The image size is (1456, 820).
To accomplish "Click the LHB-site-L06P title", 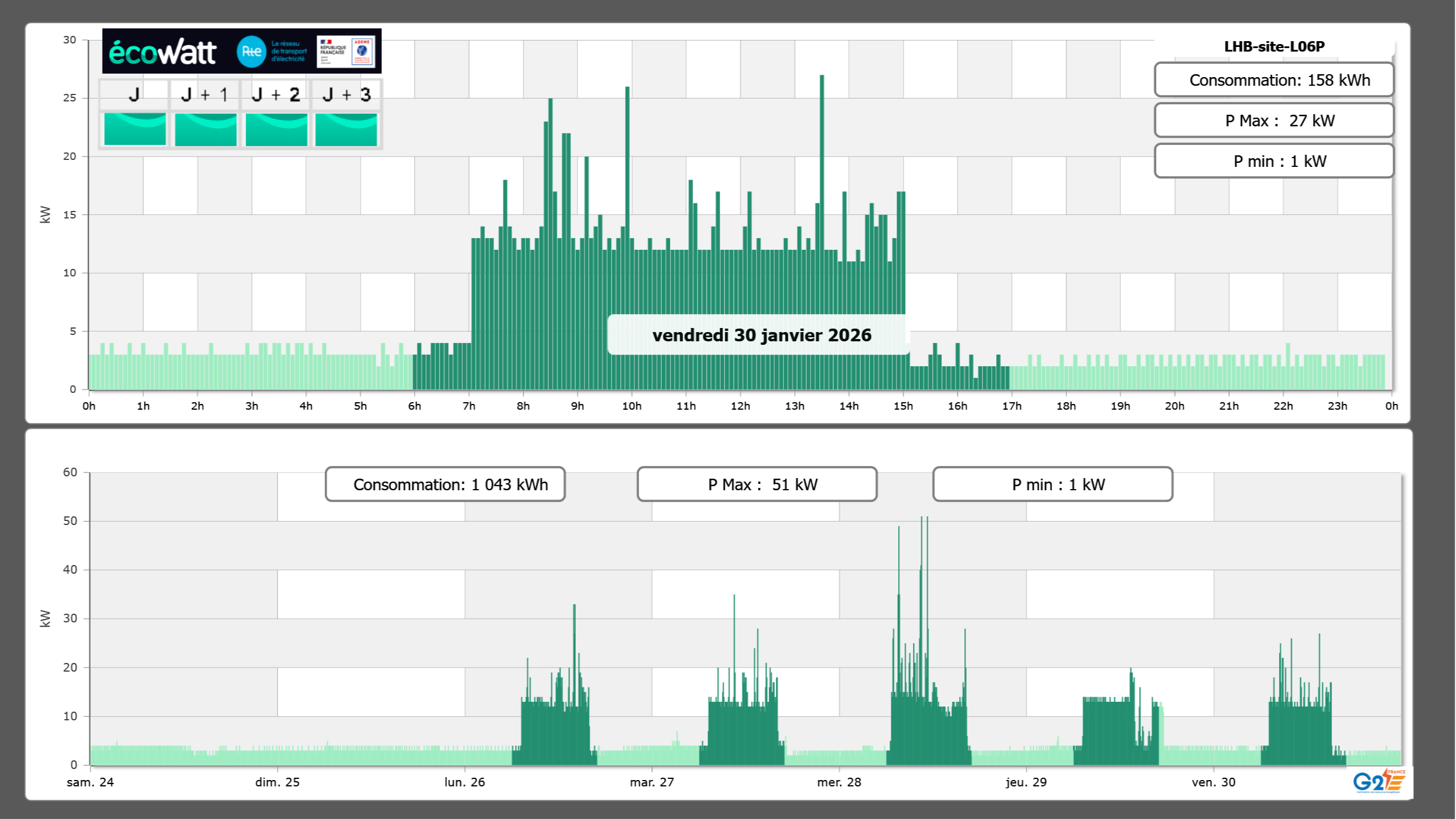I will pyautogui.click(x=1274, y=46).
